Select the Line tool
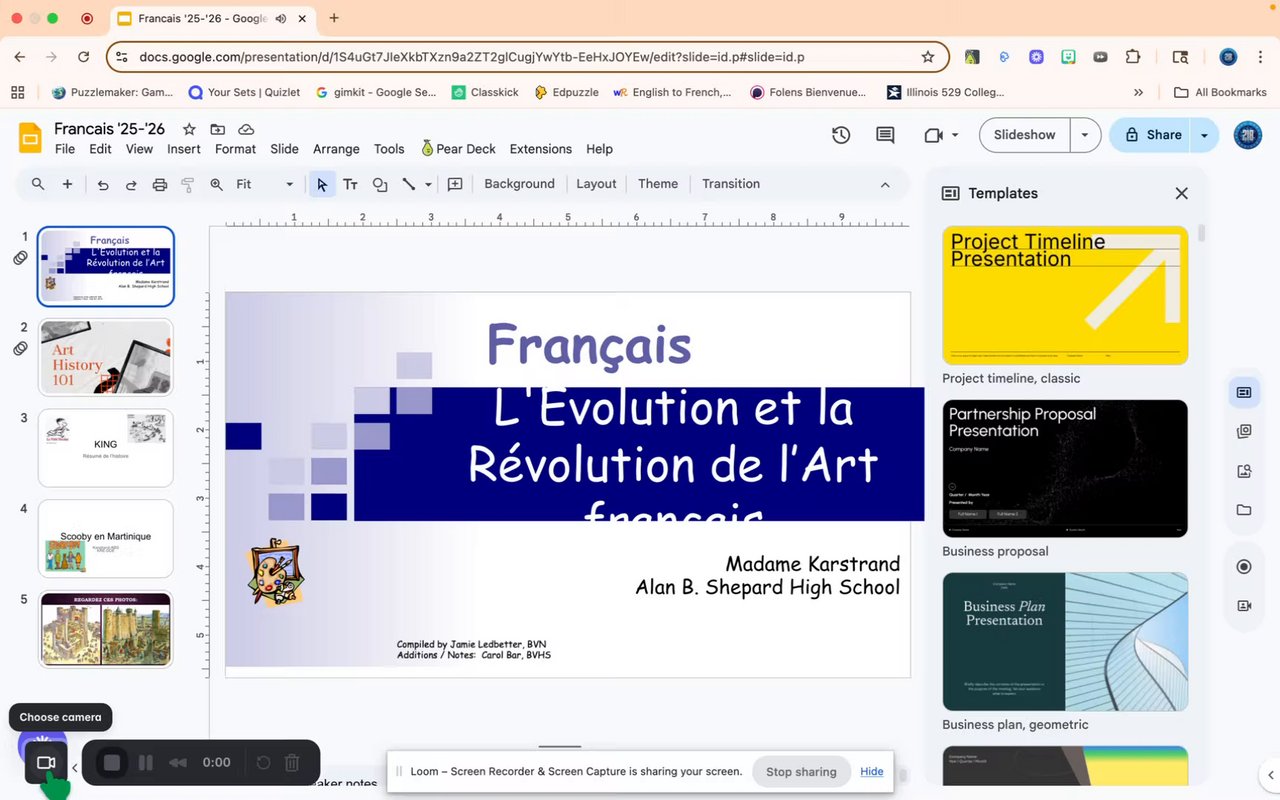 [x=408, y=184]
